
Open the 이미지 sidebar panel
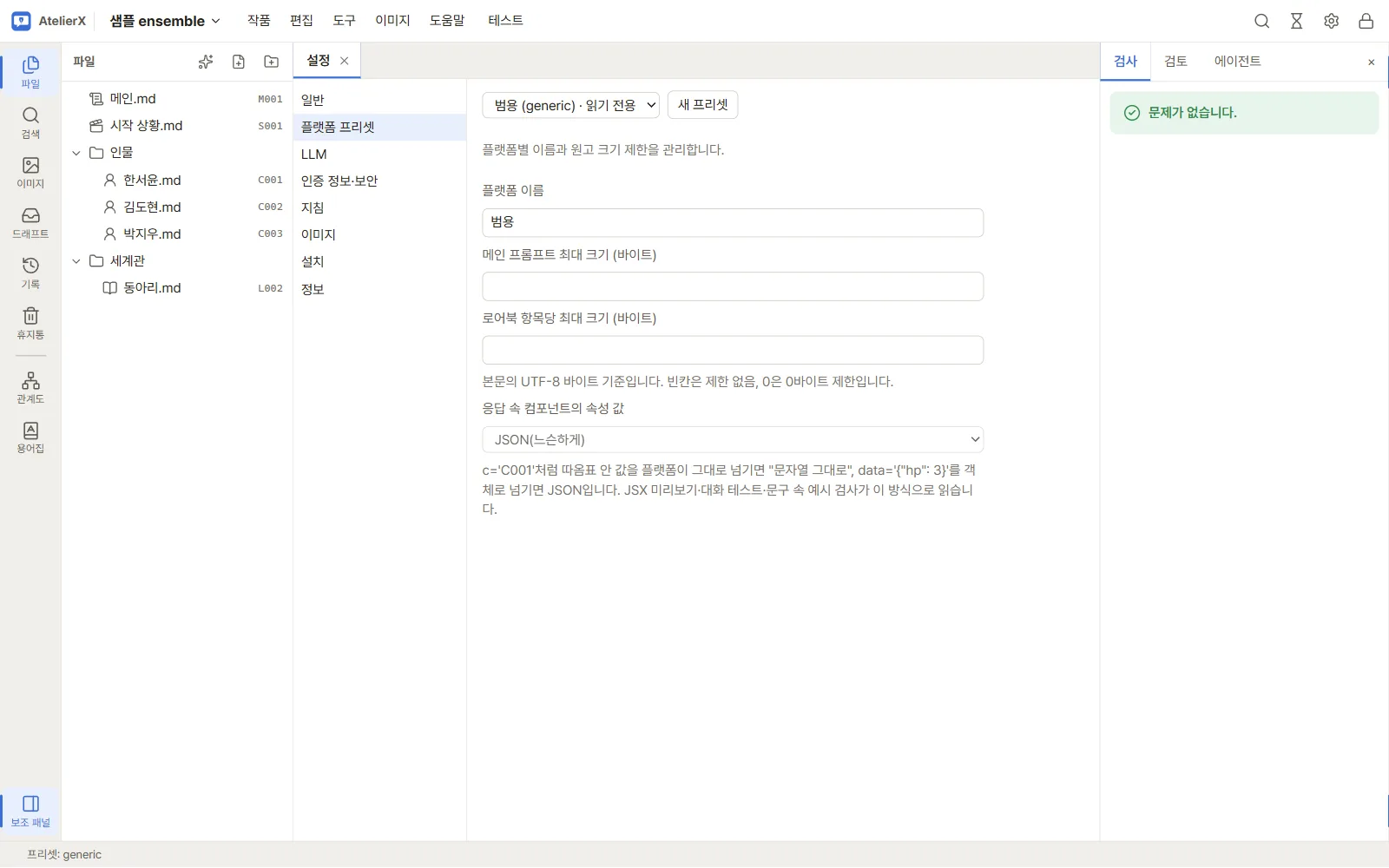click(30, 173)
